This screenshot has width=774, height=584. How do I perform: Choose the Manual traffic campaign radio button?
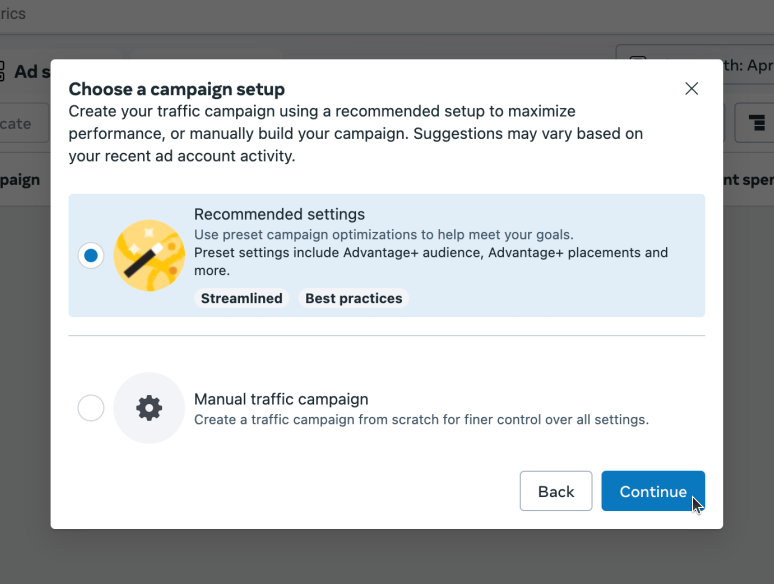point(91,408)
